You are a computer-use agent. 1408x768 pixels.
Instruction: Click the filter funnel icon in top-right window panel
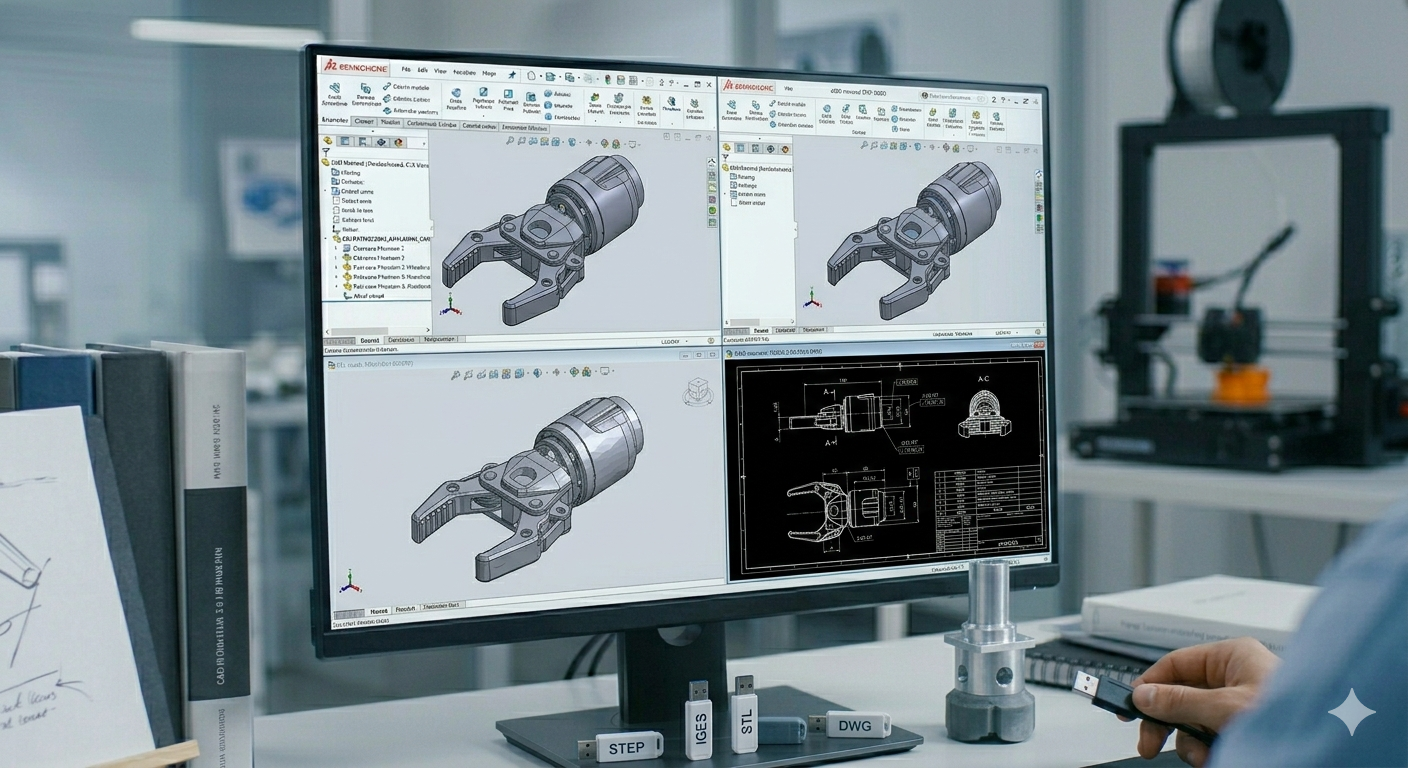[725, 157]
